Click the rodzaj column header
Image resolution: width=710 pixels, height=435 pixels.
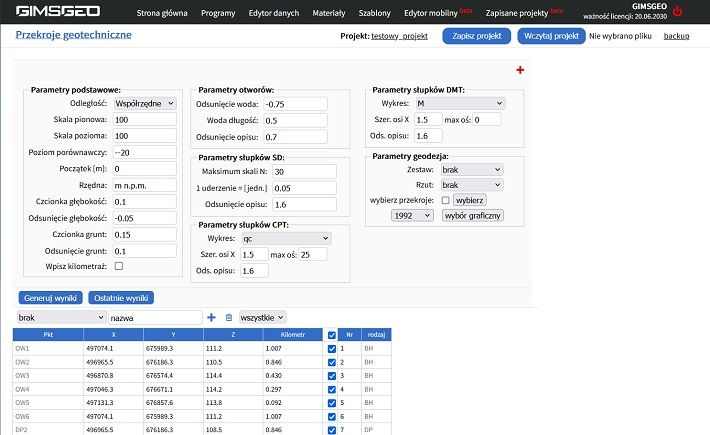[376, 335]
